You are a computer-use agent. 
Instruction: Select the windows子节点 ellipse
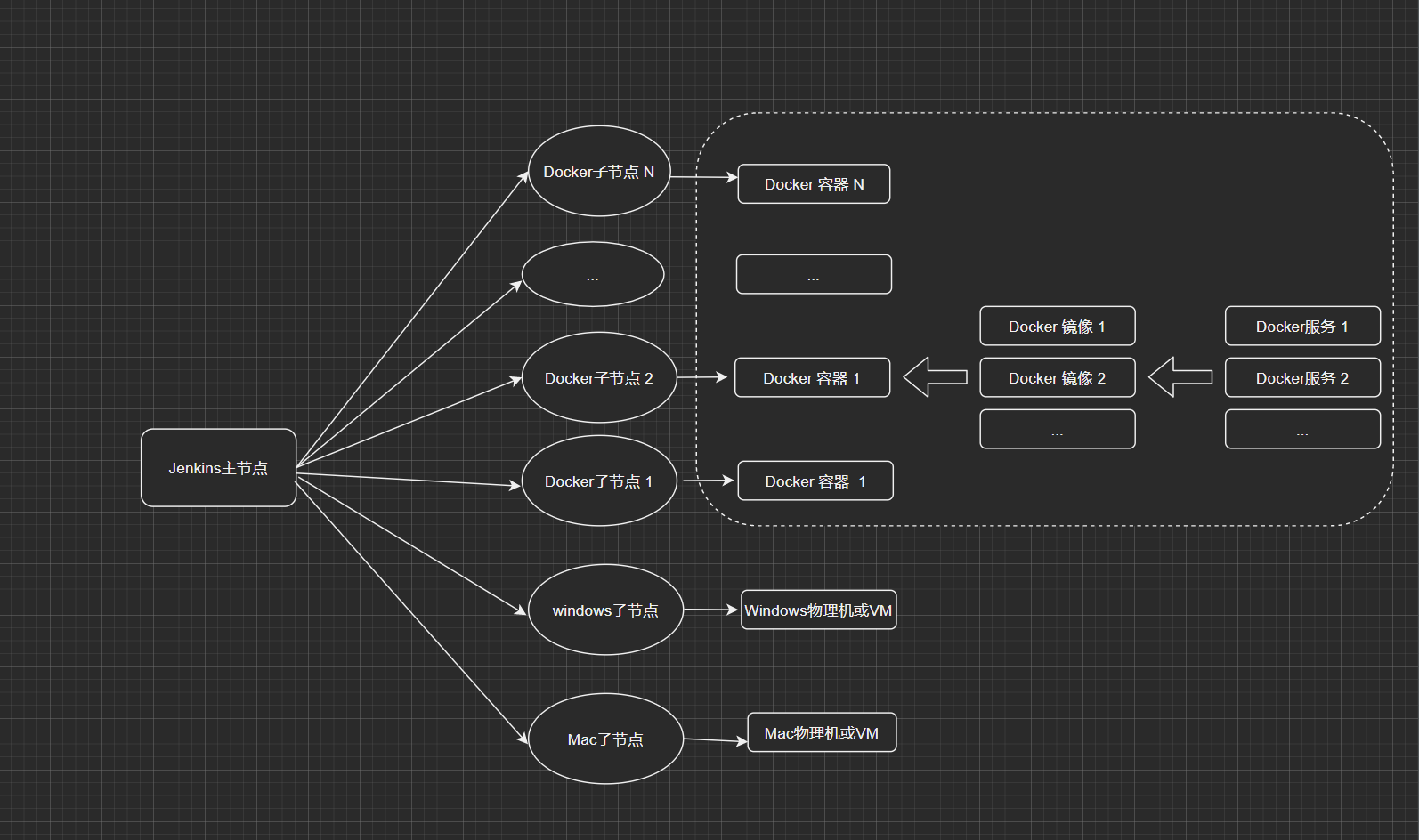[605, 610]
